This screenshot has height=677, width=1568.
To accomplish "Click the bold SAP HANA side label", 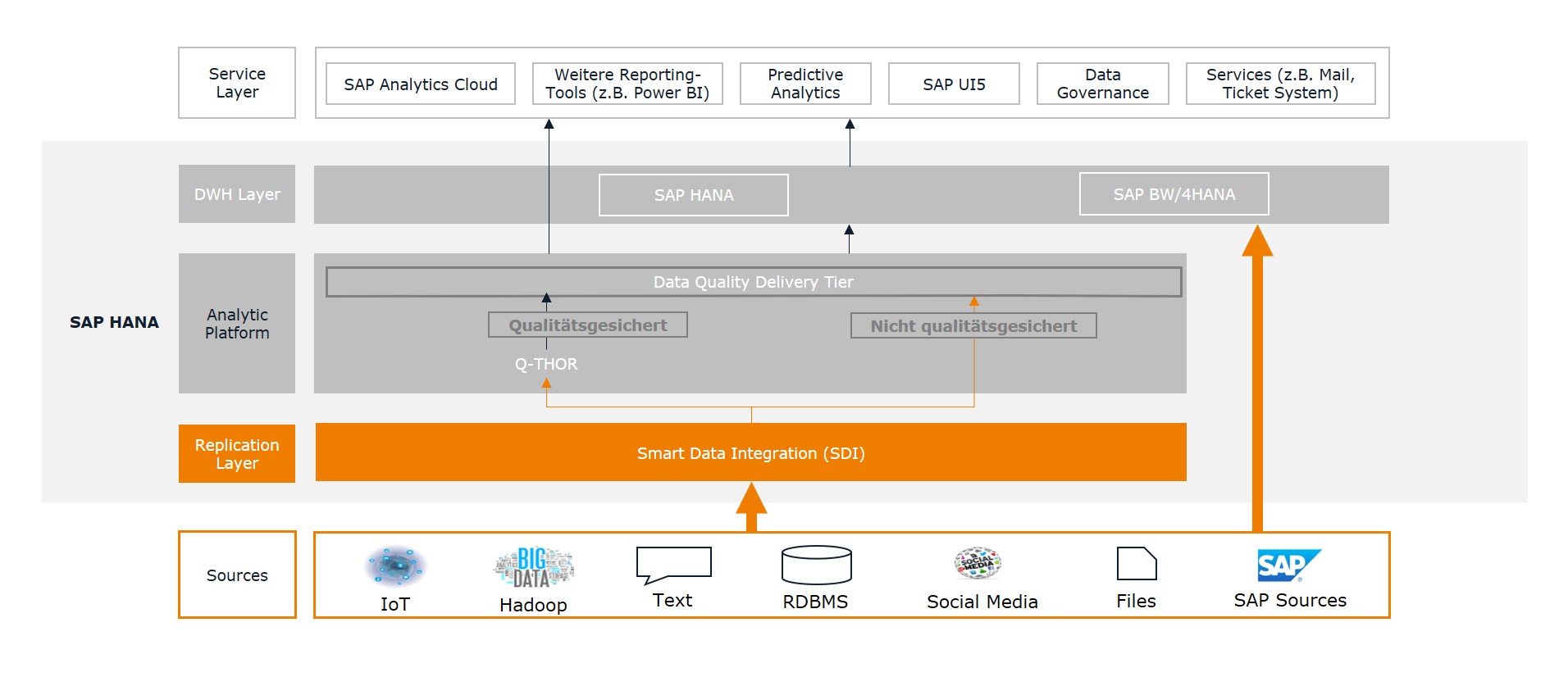I will 114,322.
